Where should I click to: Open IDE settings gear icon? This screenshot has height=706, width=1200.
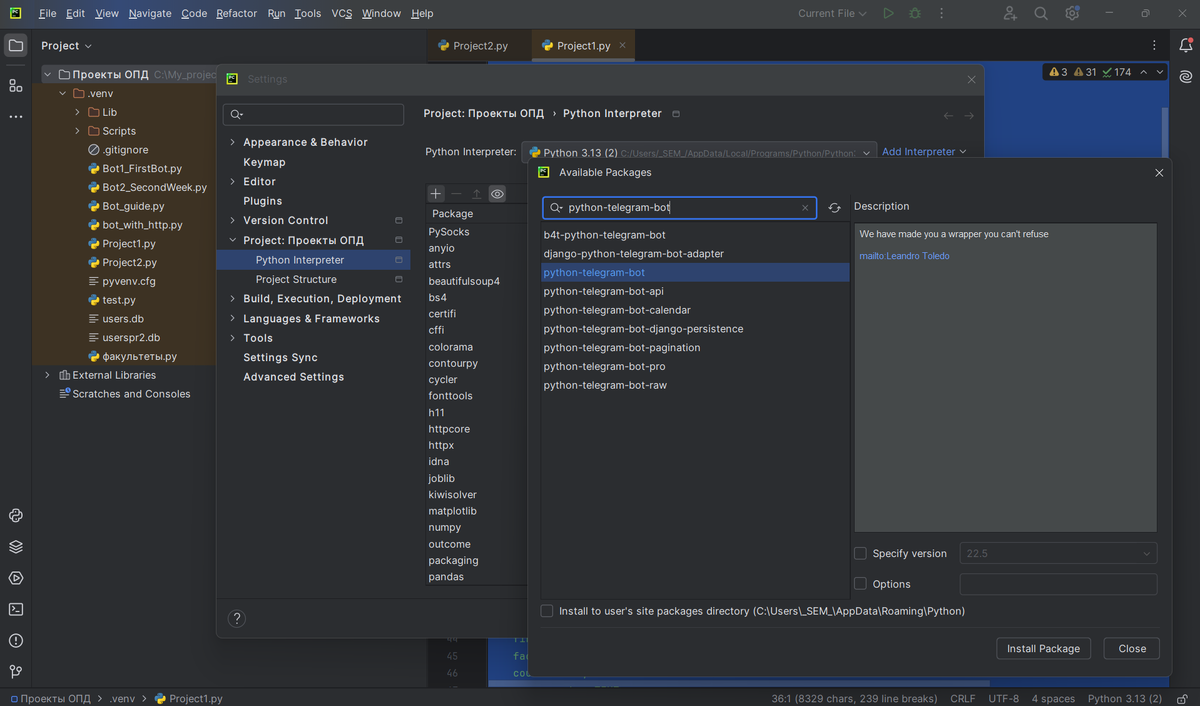tap(1072, 13)
